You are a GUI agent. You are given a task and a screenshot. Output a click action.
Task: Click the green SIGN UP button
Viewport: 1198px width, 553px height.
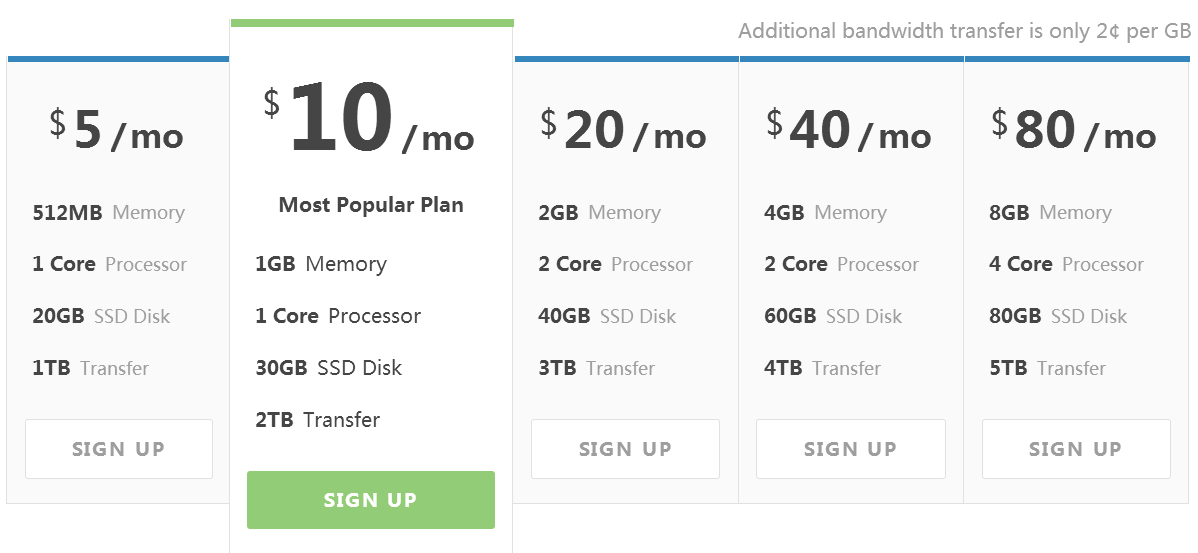point(371,500)
